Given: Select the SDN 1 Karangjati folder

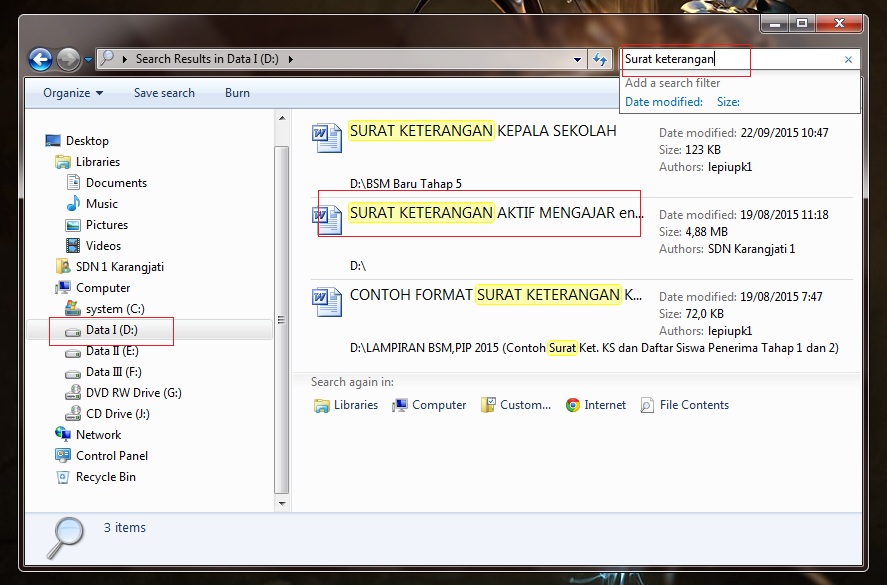Looking at the screenshot, I should [x=118, y=266].
